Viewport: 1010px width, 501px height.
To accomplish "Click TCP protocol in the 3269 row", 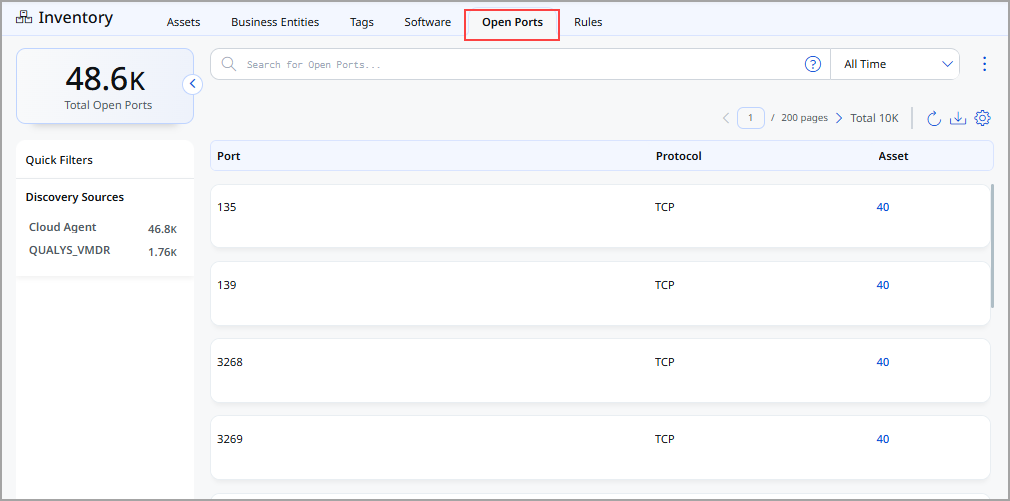I will coord(665,439).
